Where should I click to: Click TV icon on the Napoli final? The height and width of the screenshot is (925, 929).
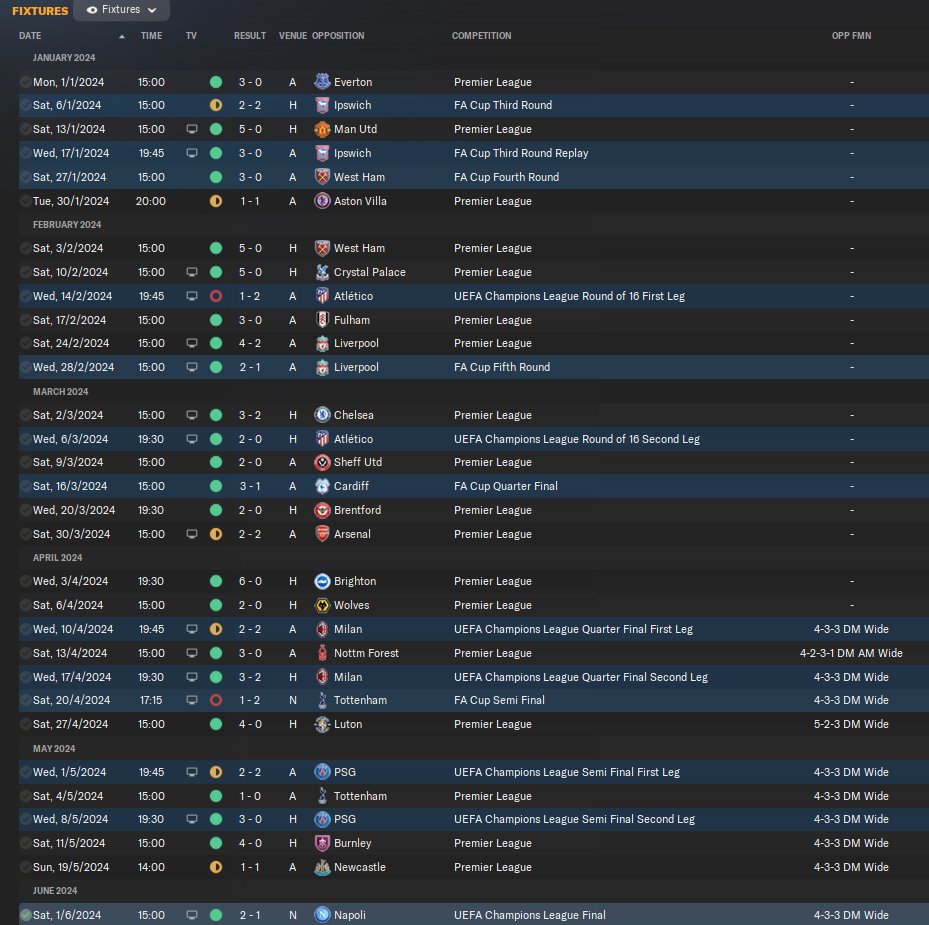click(x=192, y=915)
